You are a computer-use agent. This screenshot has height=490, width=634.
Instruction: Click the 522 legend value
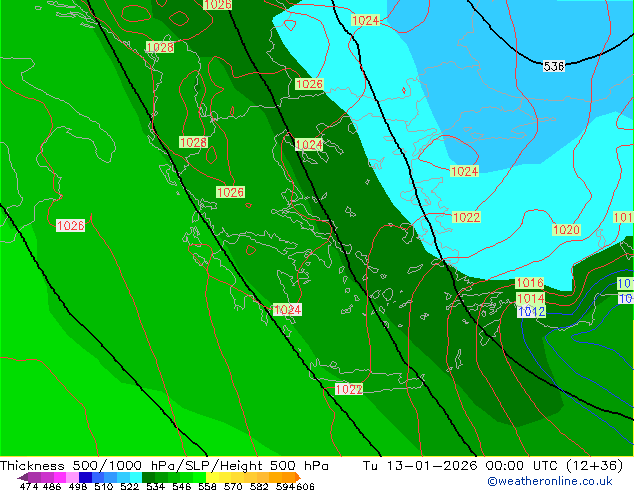click(x=129, y=486)
